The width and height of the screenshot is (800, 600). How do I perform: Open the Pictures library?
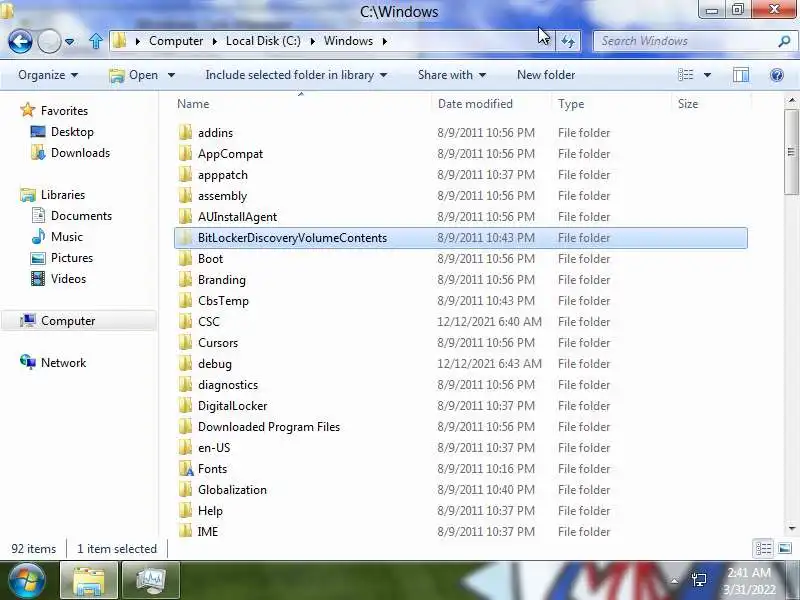pos(62,258)
